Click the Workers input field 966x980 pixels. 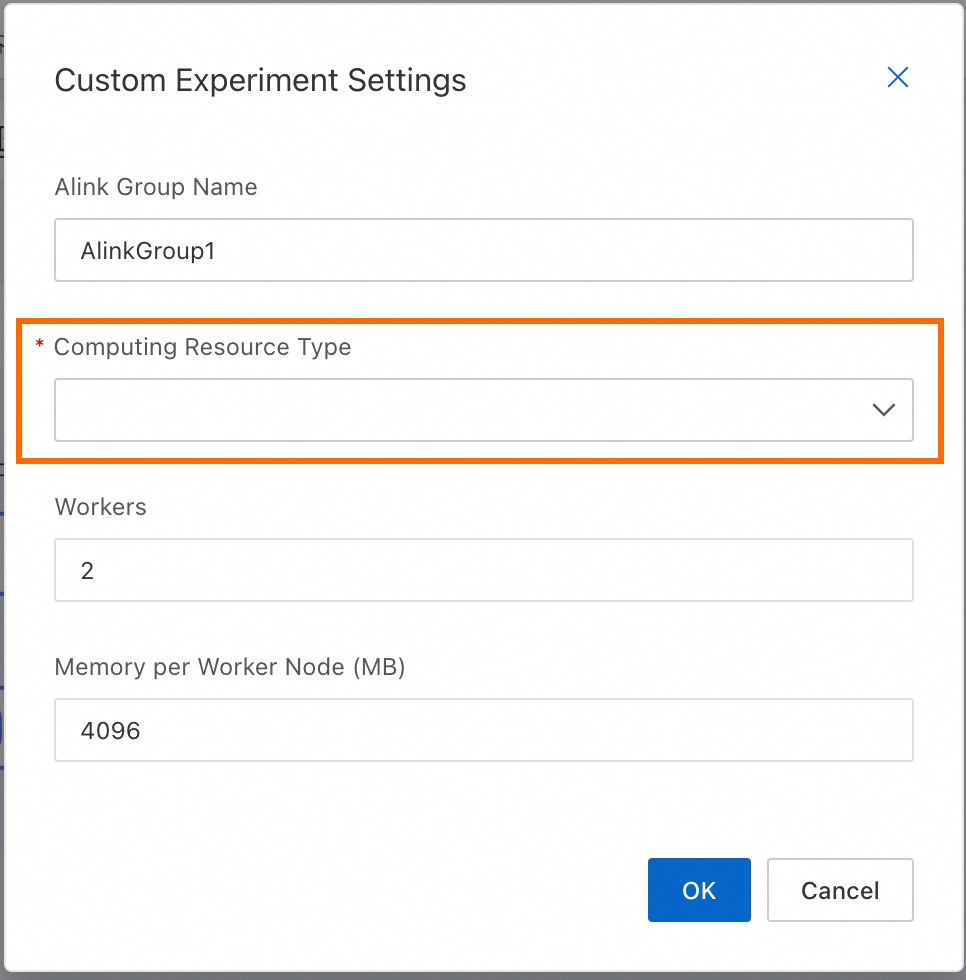click(x=483, y=570)
